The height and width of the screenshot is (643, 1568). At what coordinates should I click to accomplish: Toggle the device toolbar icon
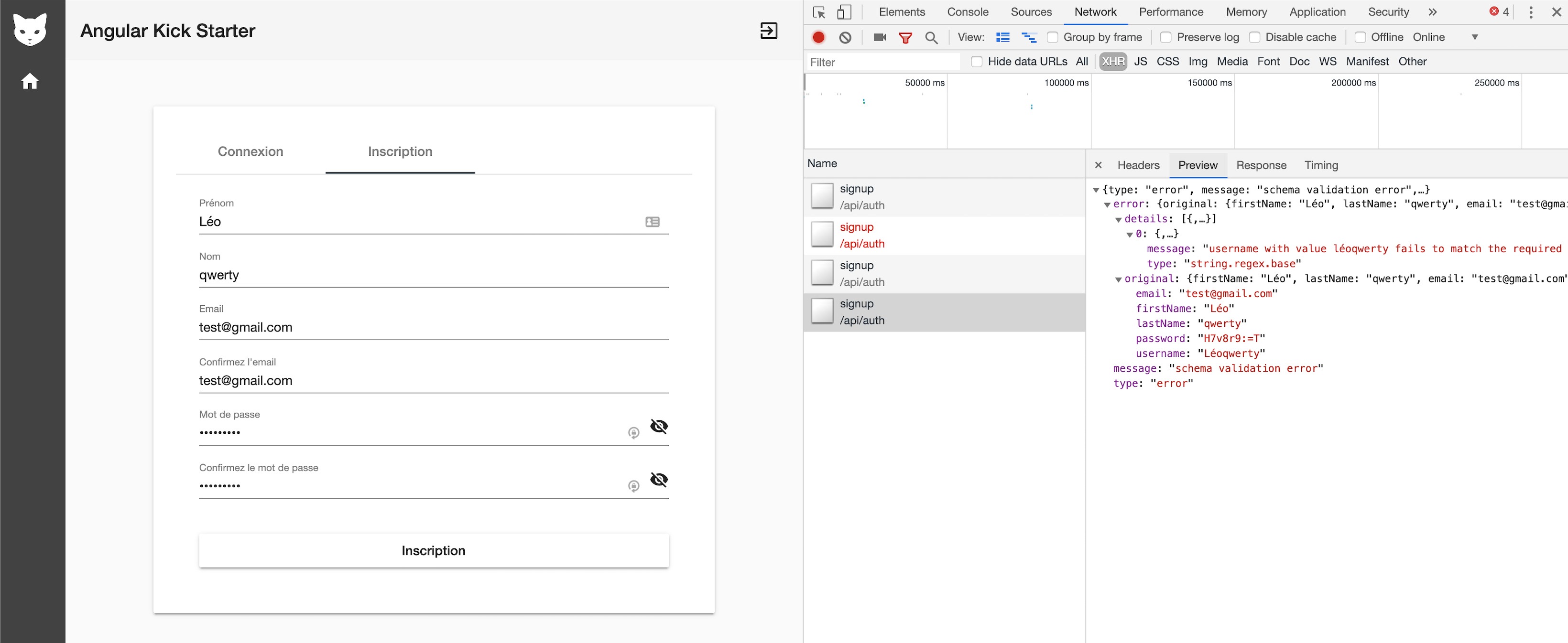coord(844,12)
